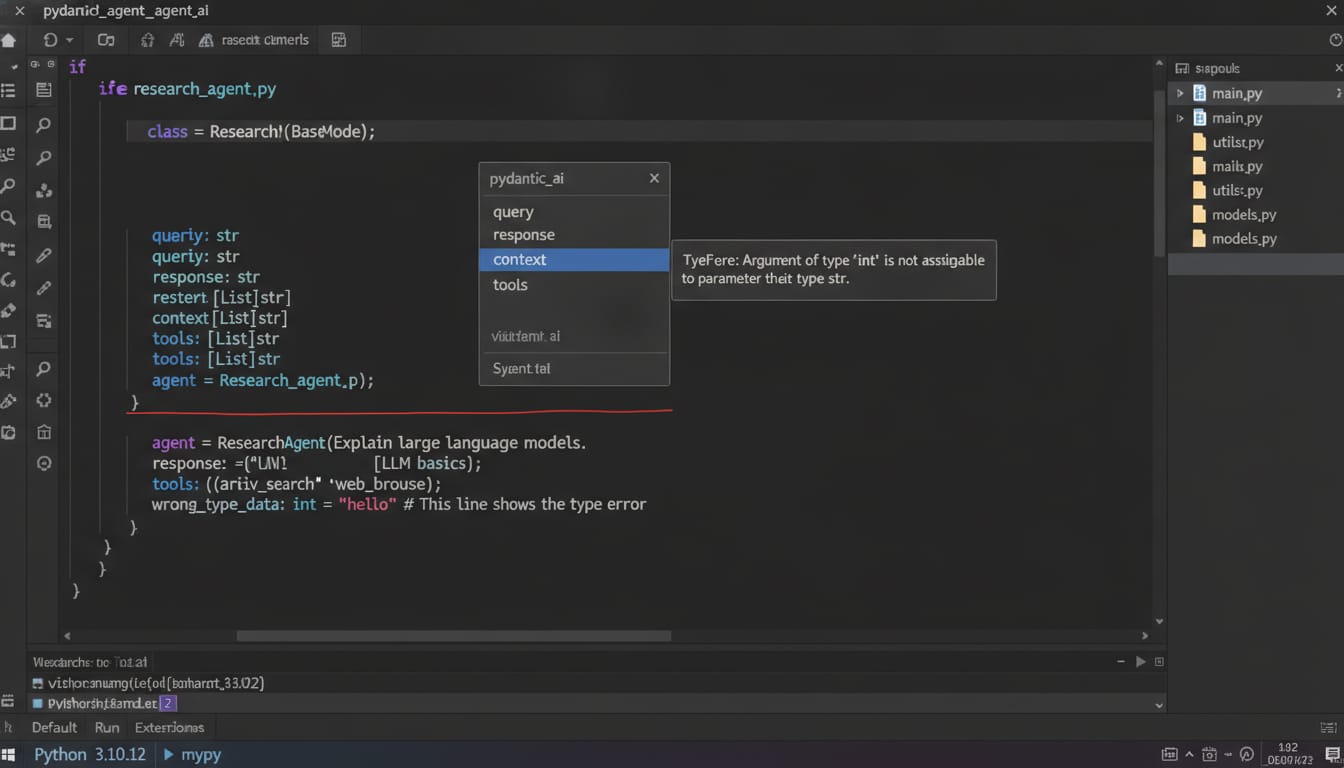1344x768 pixels.
Task: Click the crop frame icon in the outer sidebar
Action: point(8,341)
